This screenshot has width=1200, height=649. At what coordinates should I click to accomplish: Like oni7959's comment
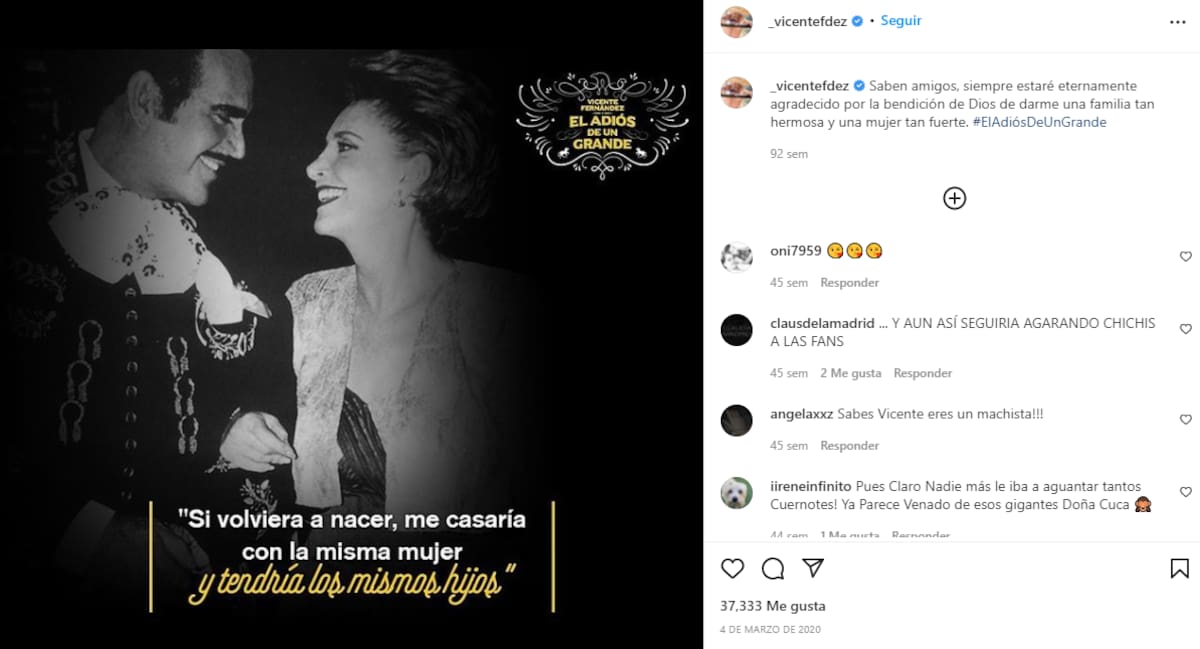click(x=1186, y=257)
